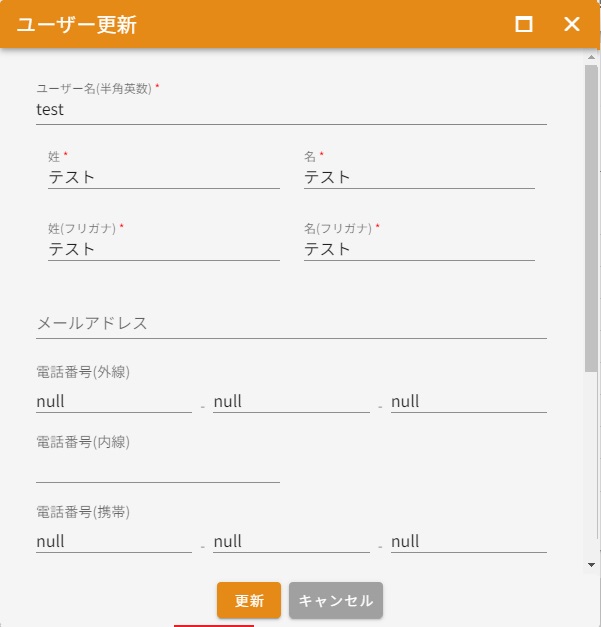Click the scrollbar up arrow
This screenshot has width=601, height=627.
(x=591, y=57)
